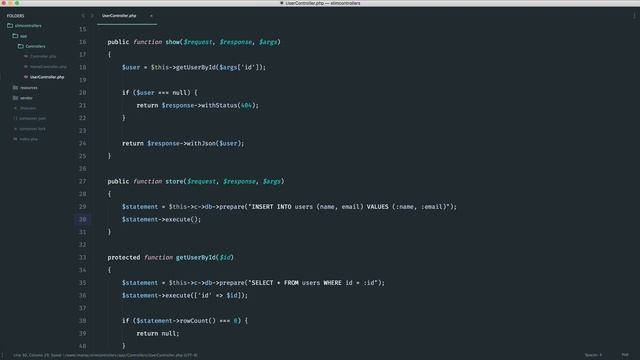Image resolution: width=640 pixels, height=360 pixels.
Task: Click line number 33 in the gutter
Action: coord(83,258)
